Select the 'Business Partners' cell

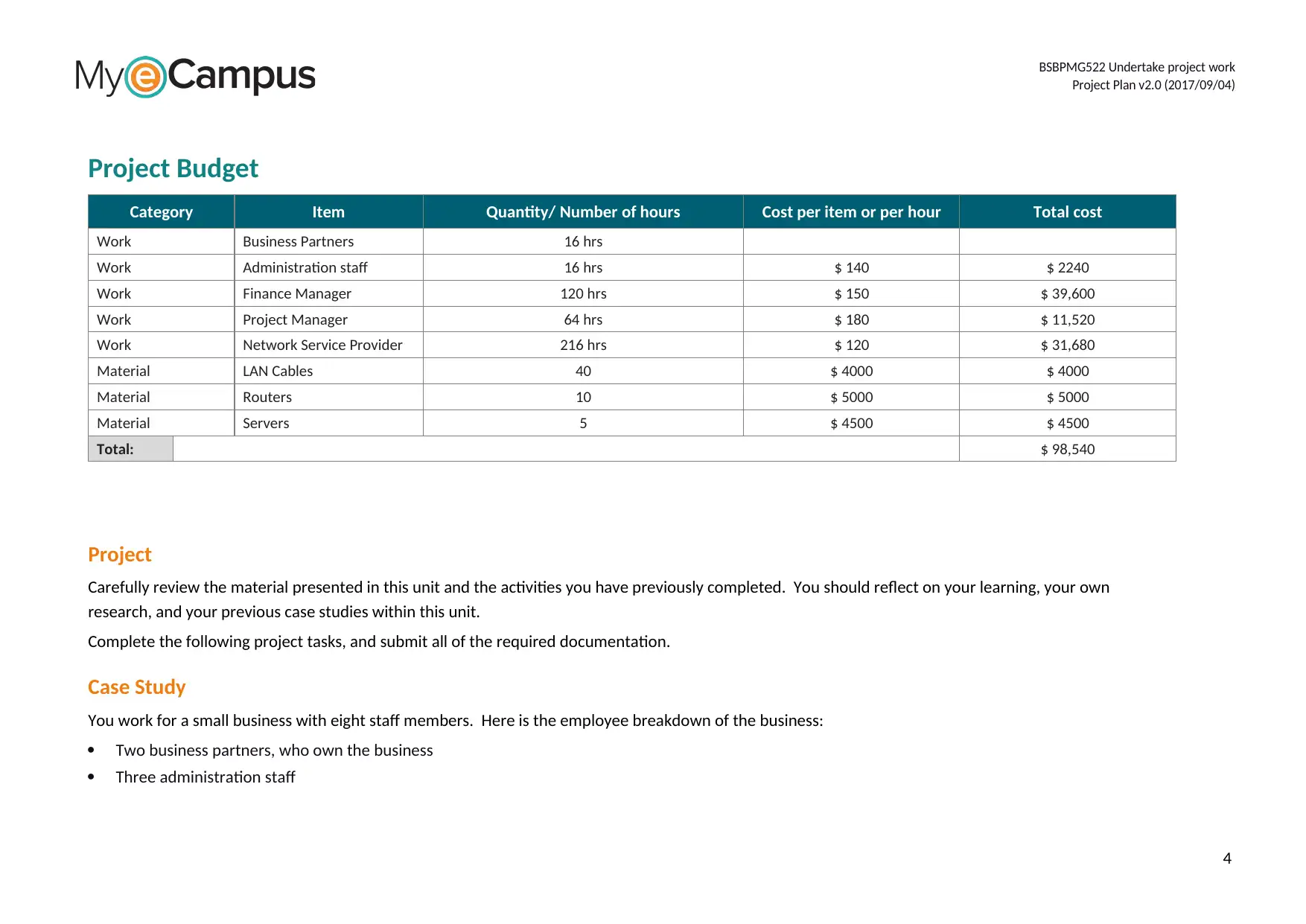click(328, 241)
